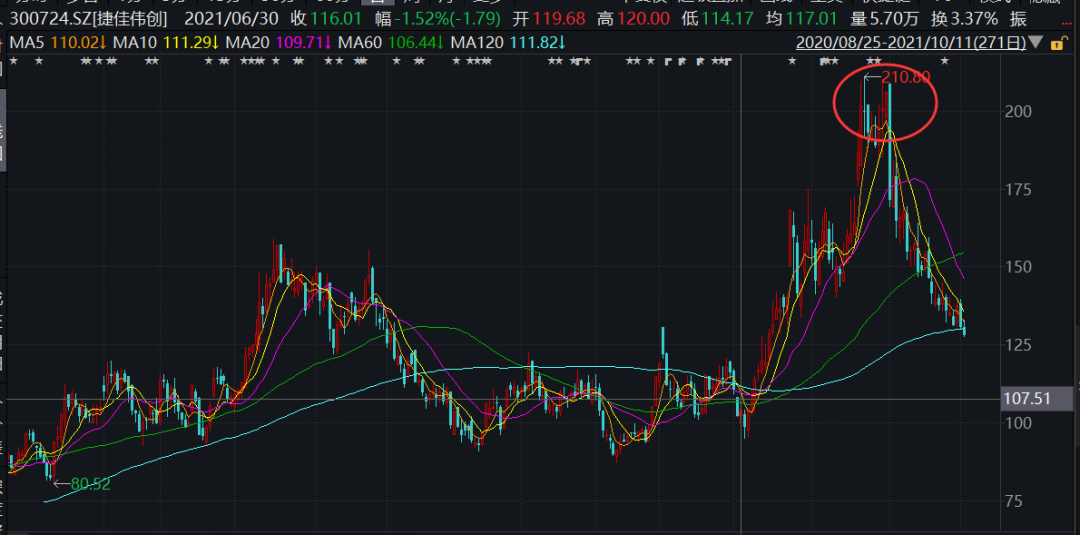Click the leftmost star event marker
Image resolution: width=1080 pixels, height=535 pixels.
pos(15,62)
